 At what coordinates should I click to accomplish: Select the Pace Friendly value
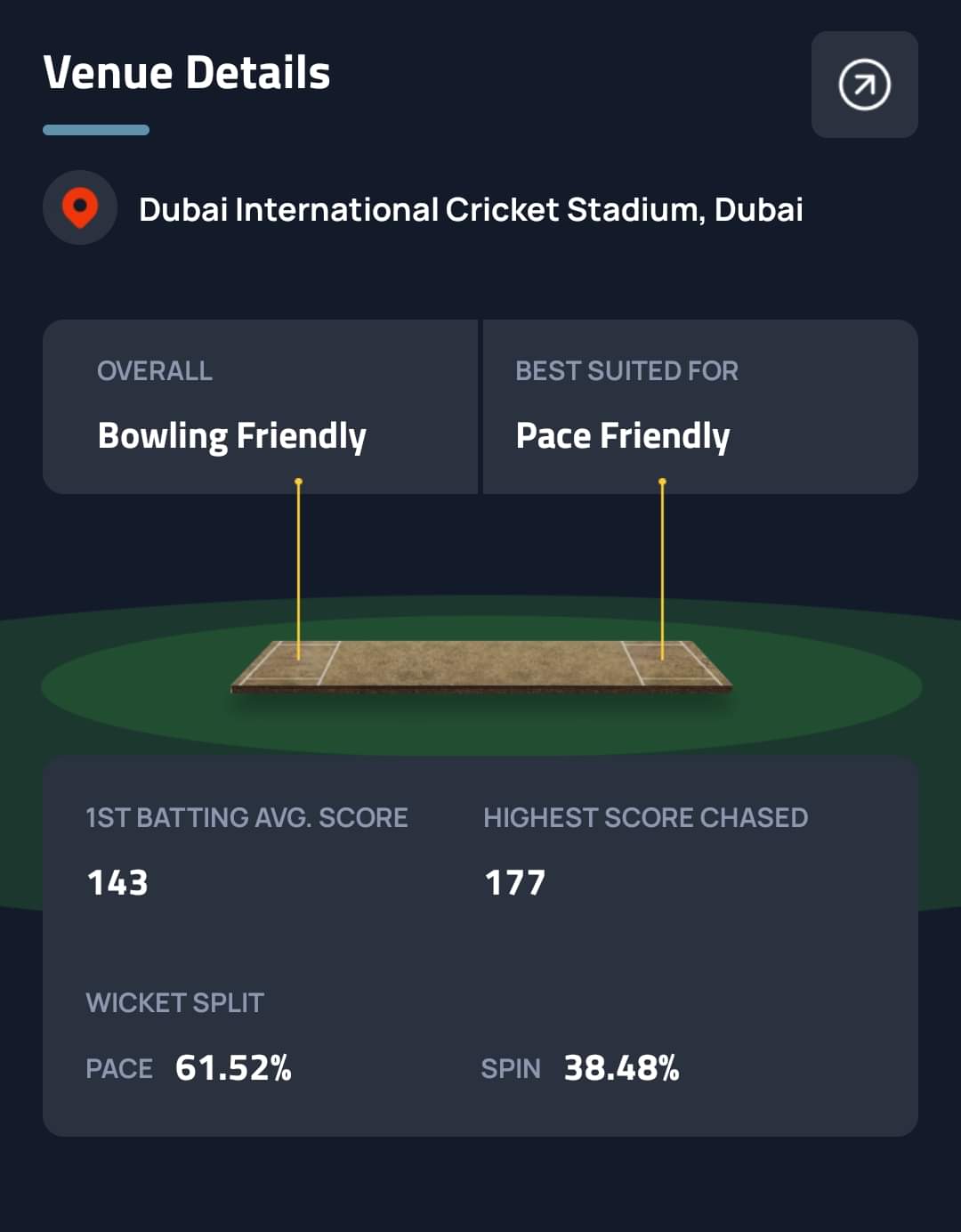click(x=623, y=436)
